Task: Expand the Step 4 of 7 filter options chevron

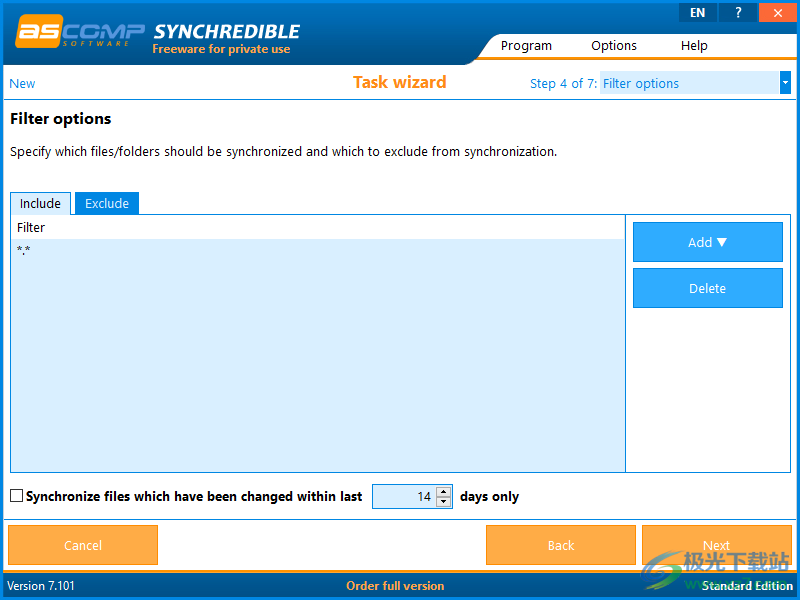Action: 787,83
